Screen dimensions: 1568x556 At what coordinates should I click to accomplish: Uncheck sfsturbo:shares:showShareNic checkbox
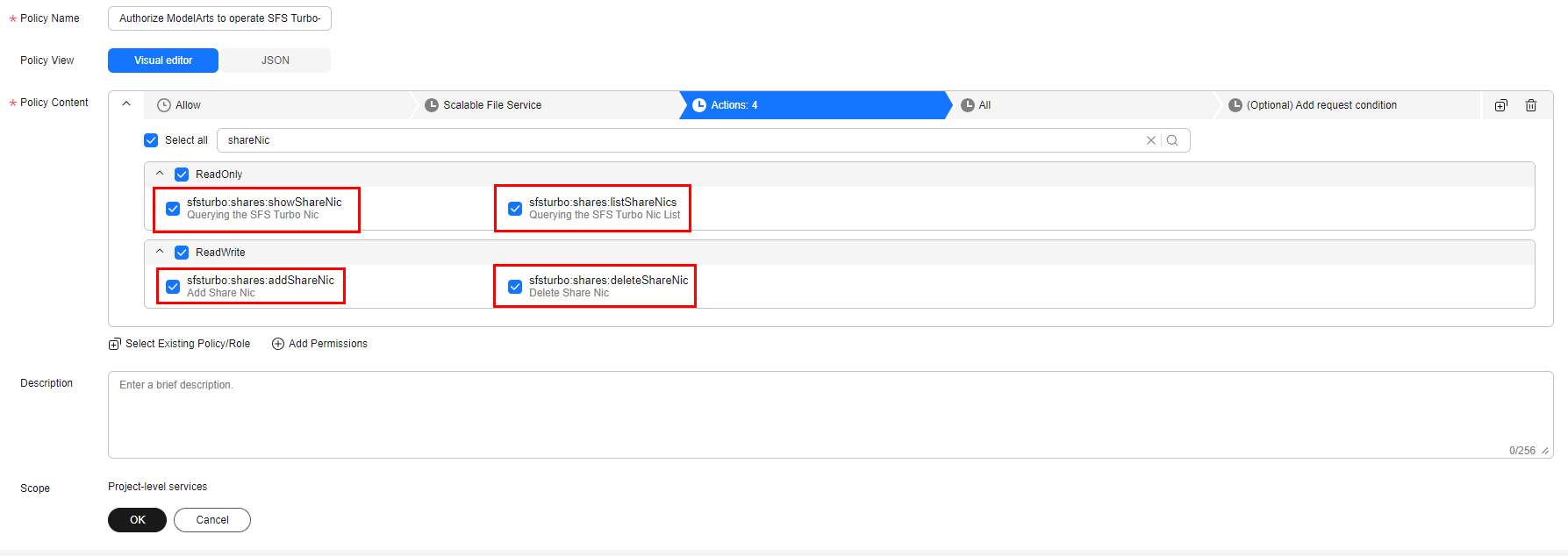(173, 209)
